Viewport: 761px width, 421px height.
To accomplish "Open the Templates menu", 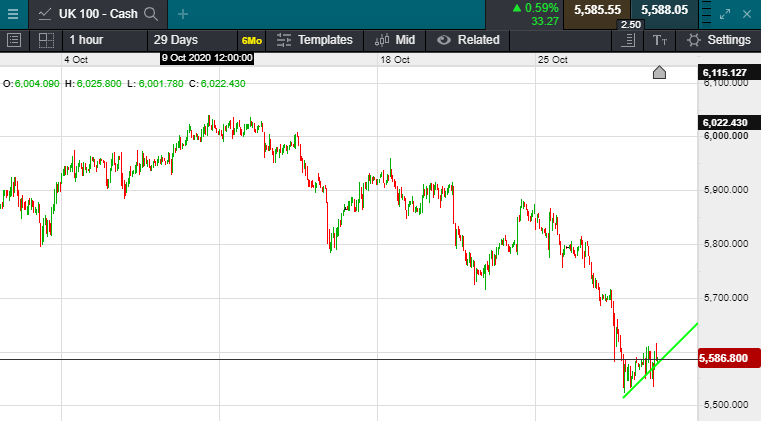I will [x=314, y=40].
